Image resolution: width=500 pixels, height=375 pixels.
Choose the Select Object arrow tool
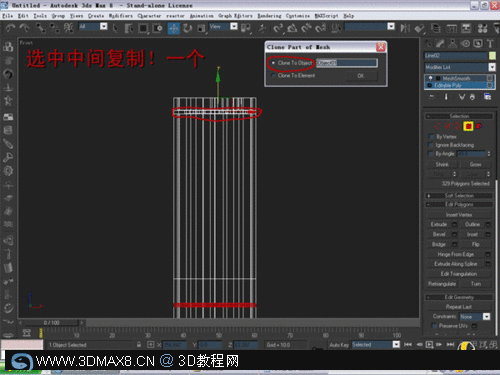(x=115, y=28)
